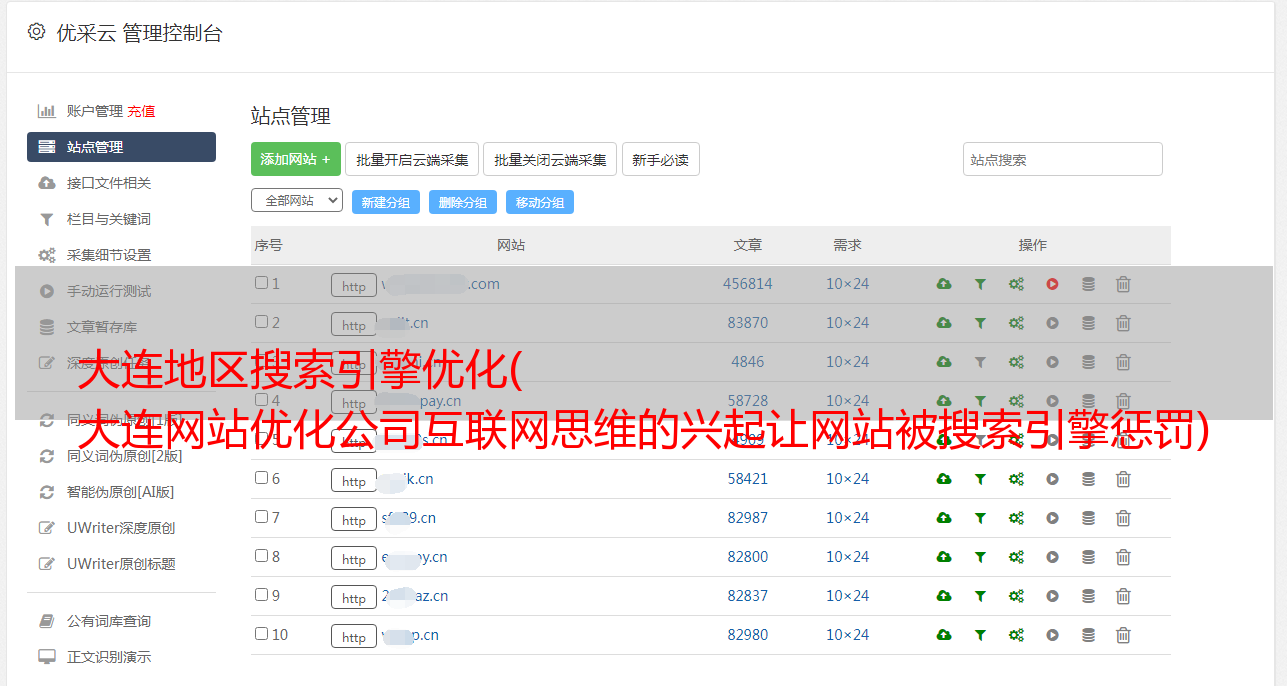Image resolution: width=1287 pixels, height=686 pixels.
Task: Open 接口文件相关 in the sidebar
Action: pos(108,183)
